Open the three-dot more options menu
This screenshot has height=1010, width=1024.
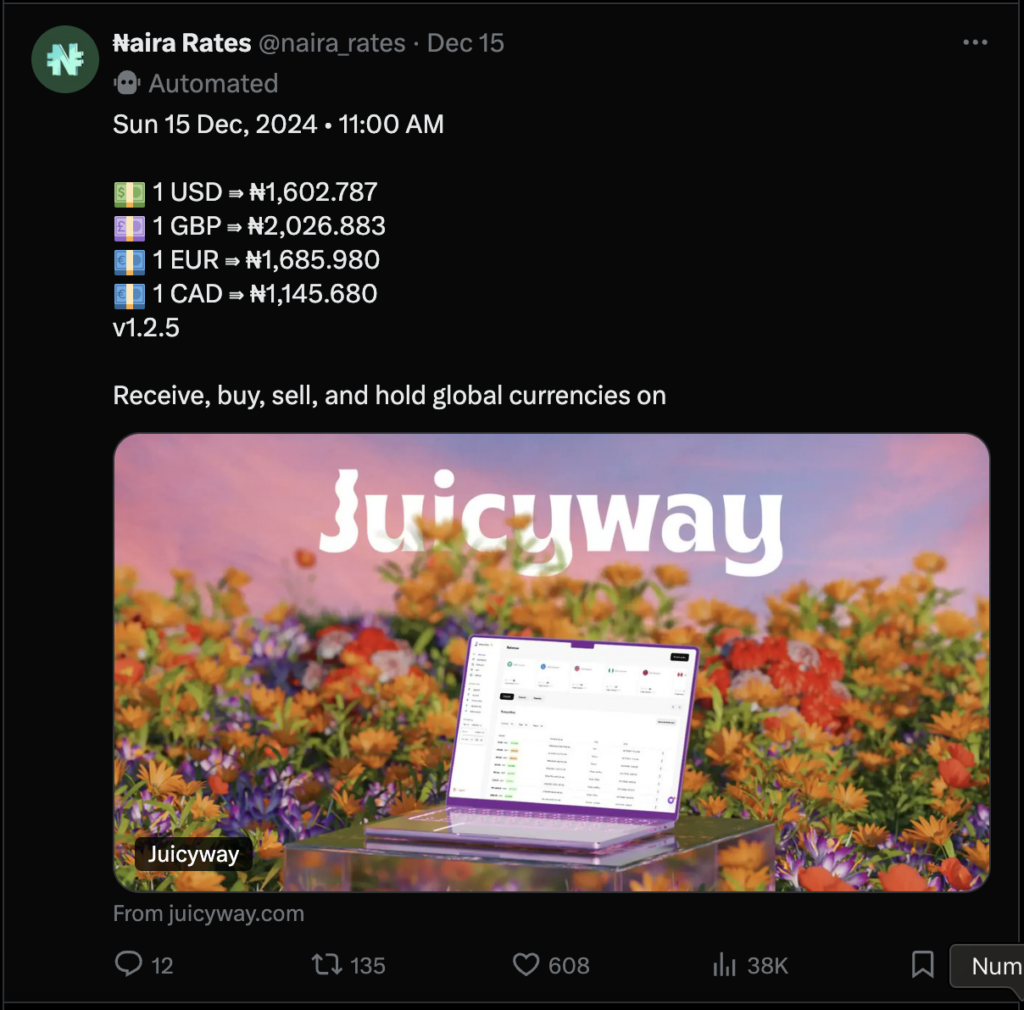[x=974, y=42]
